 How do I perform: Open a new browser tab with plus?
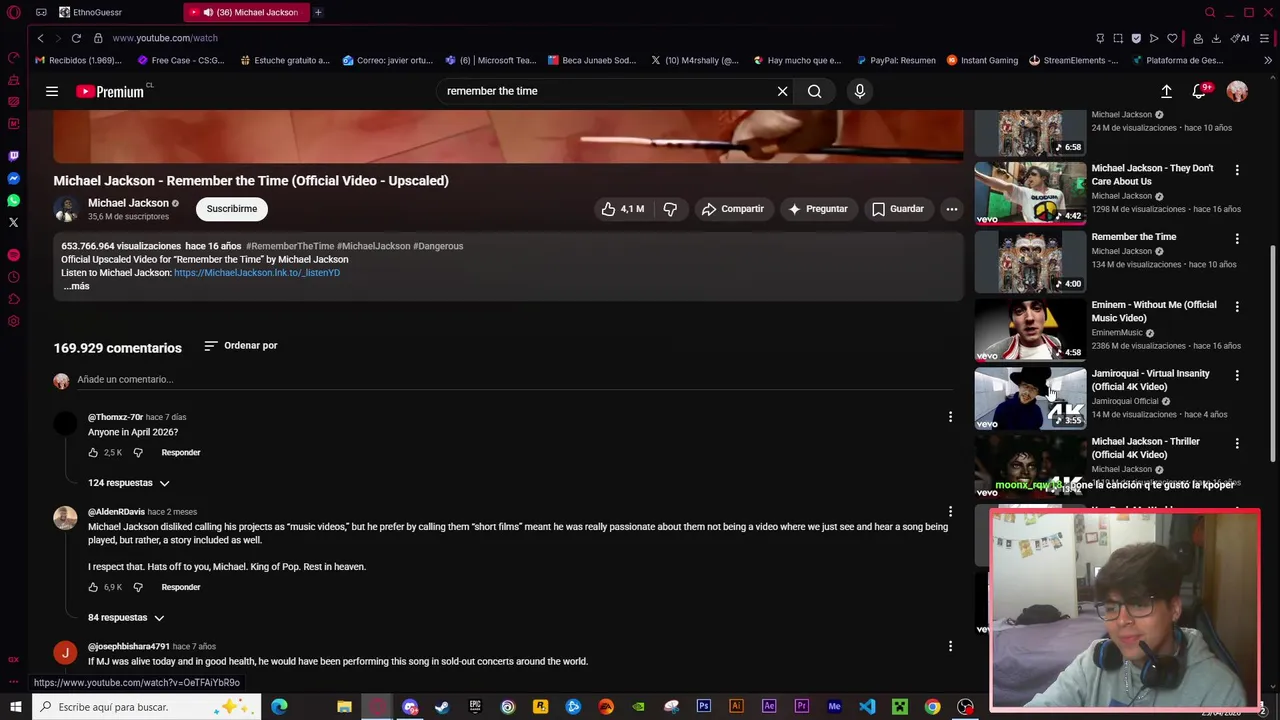tap(318, 12)
